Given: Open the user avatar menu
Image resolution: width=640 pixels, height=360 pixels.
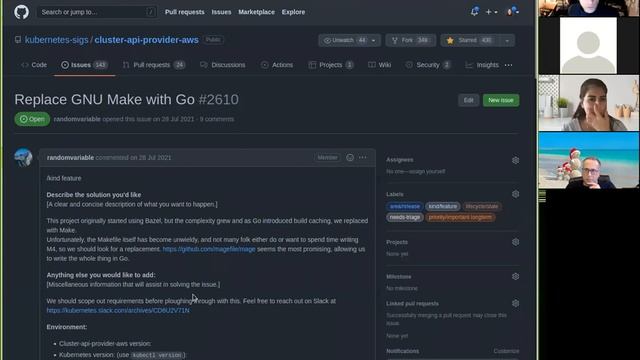Looking at the screenshot, I should coord(513,11).
